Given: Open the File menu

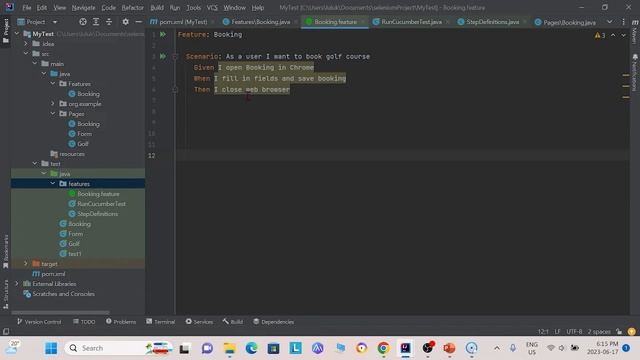Looking at the screenshot, I should click(27, 7).
